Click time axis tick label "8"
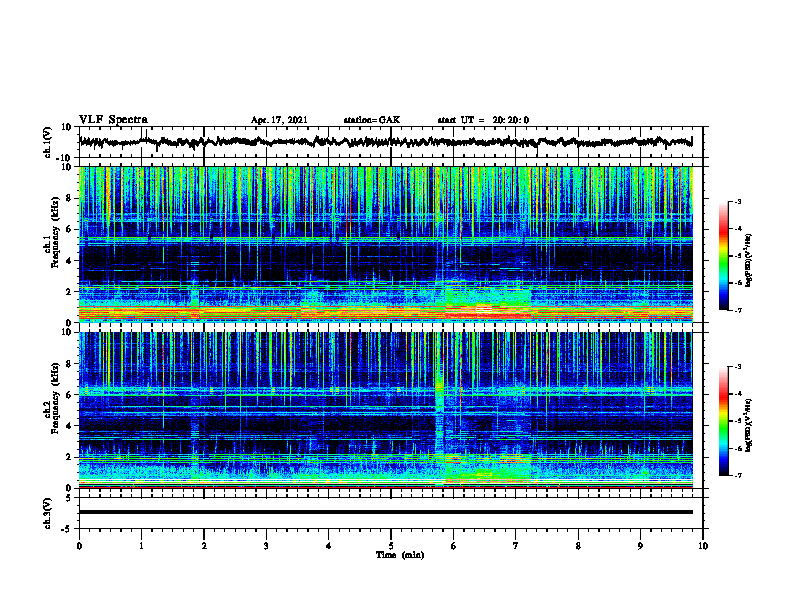 (578, 546)
